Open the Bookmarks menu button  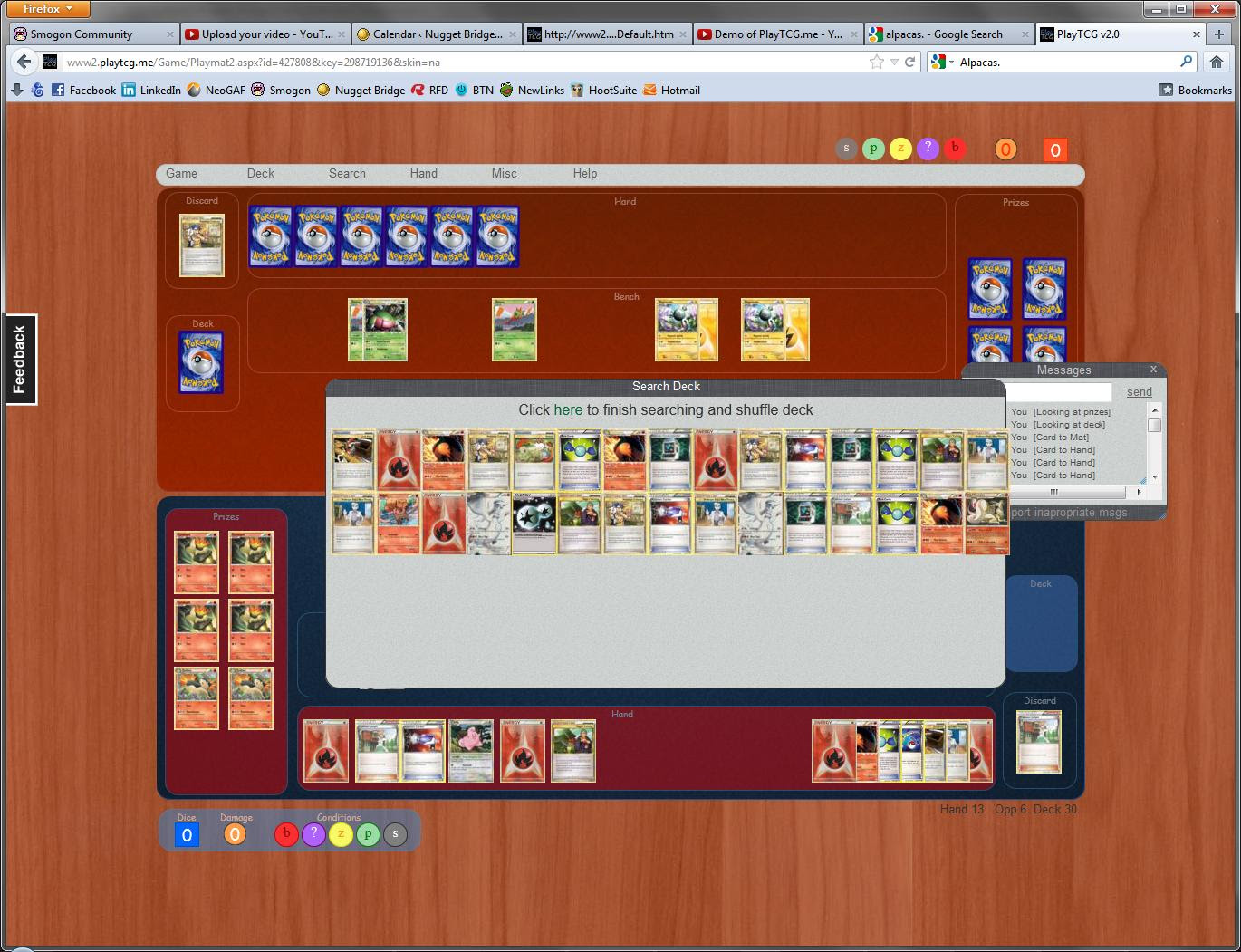[x=1196, y=90]
